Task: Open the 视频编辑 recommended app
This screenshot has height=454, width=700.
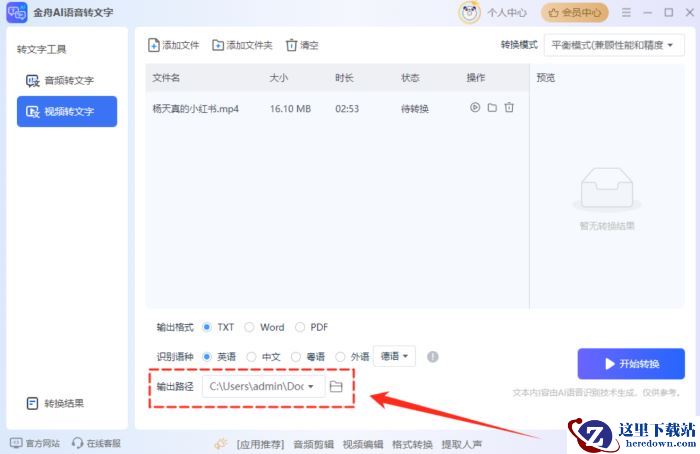Action: coord(363,444)
